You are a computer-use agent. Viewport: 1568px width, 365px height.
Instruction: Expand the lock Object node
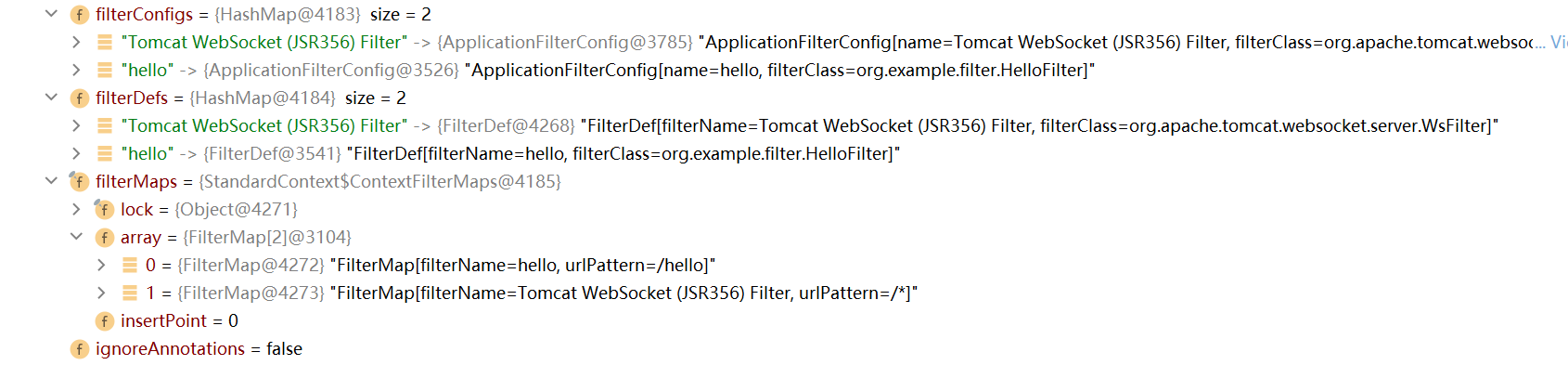[x=77, y=209]
